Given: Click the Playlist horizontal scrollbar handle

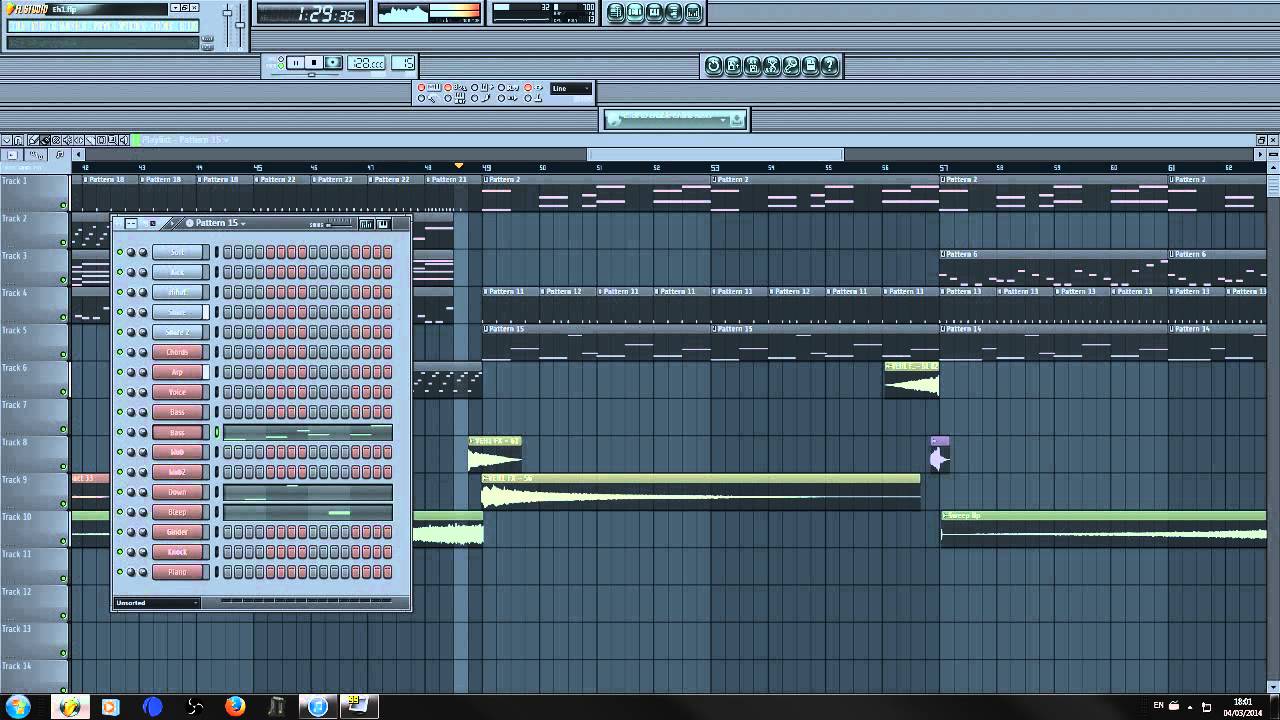Looking at the screenshot, I should 716,155.
